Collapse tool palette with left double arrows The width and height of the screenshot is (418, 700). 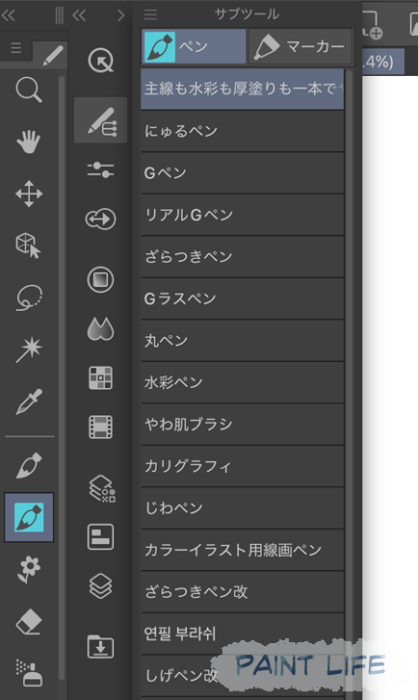coord(8,16)
